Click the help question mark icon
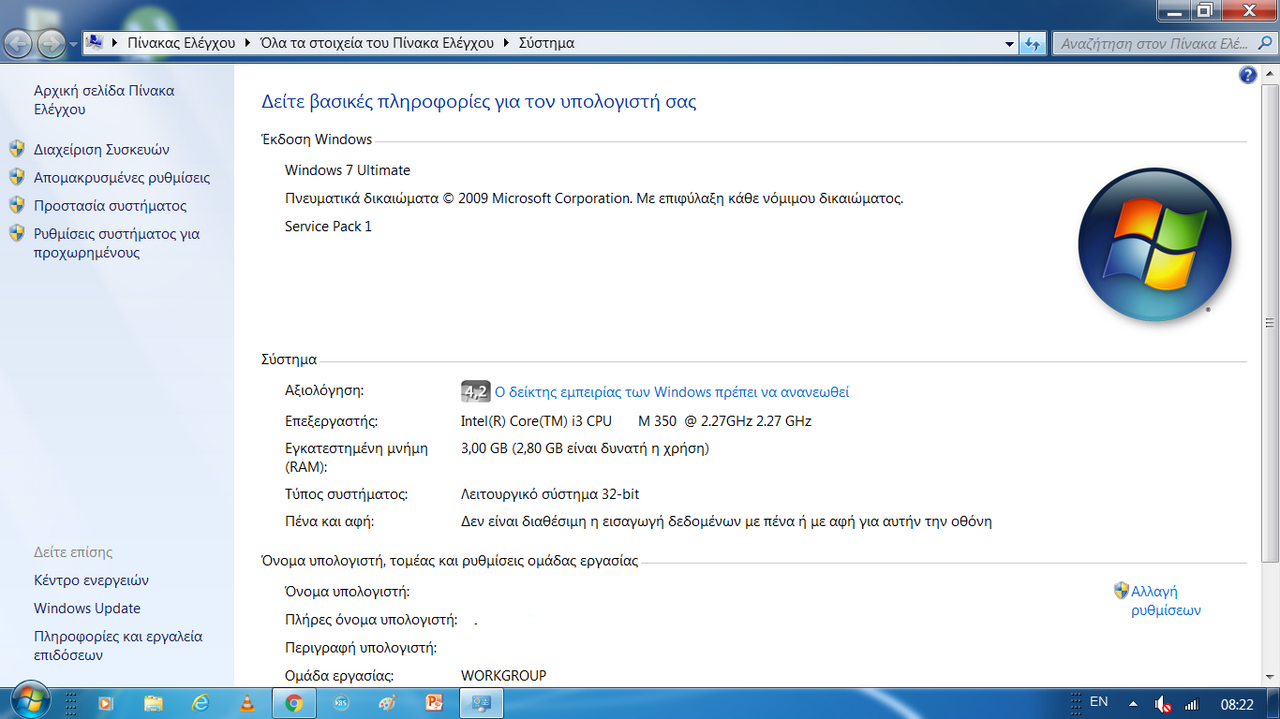Image resolution: width=1280 pixels, height=719 pixels. [1248, 75]
